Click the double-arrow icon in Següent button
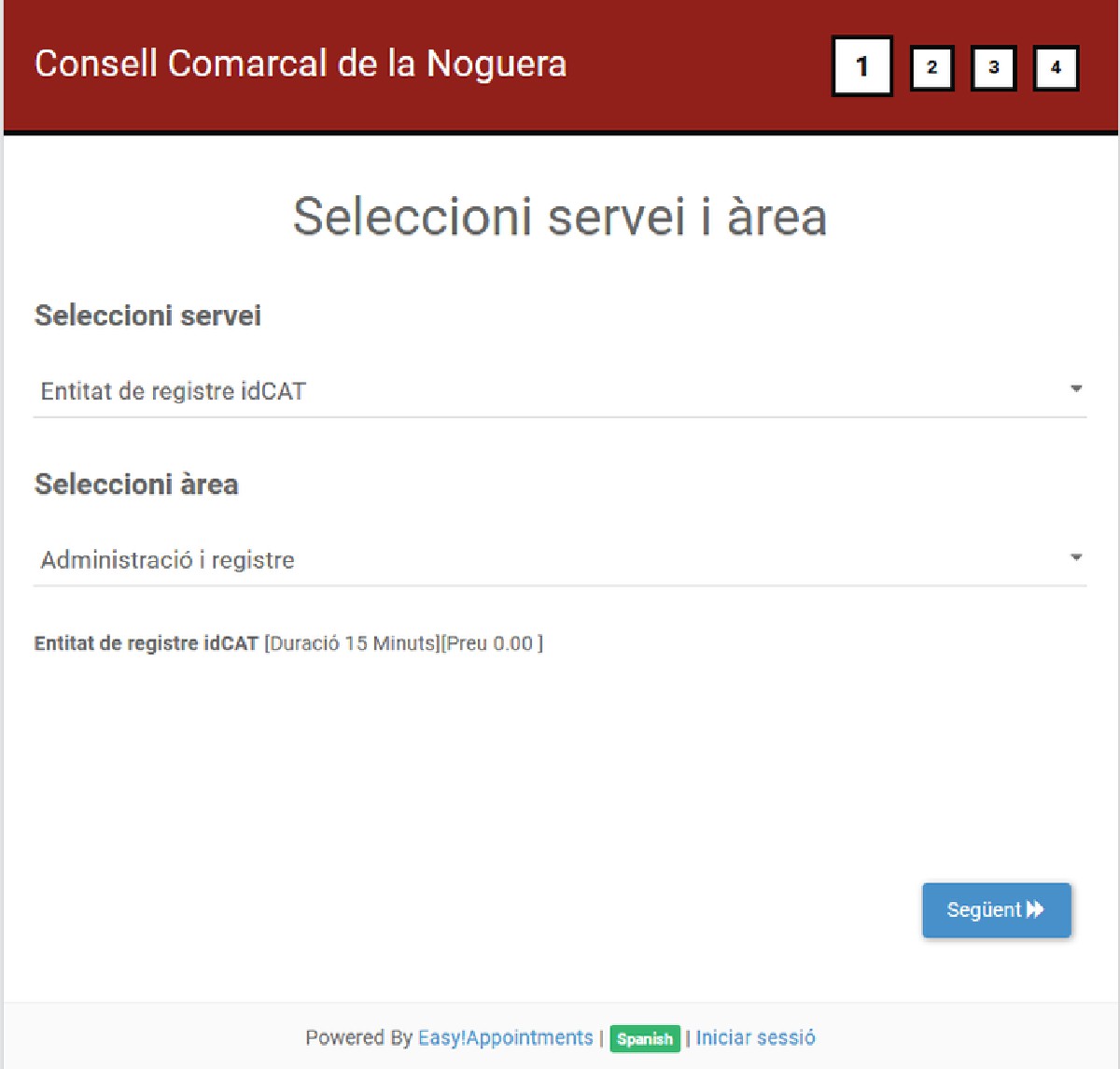Image resolution: width=1120 pixels, height=1069 pixels. (x=1035, y=909)
